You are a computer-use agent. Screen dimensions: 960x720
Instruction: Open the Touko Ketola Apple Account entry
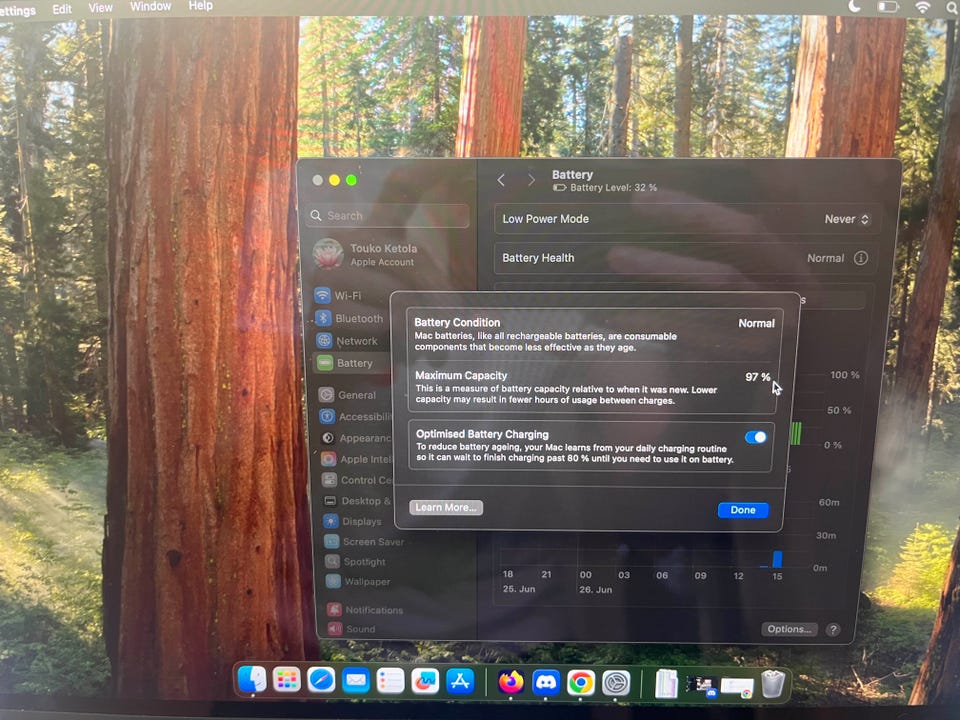(367, 254)
